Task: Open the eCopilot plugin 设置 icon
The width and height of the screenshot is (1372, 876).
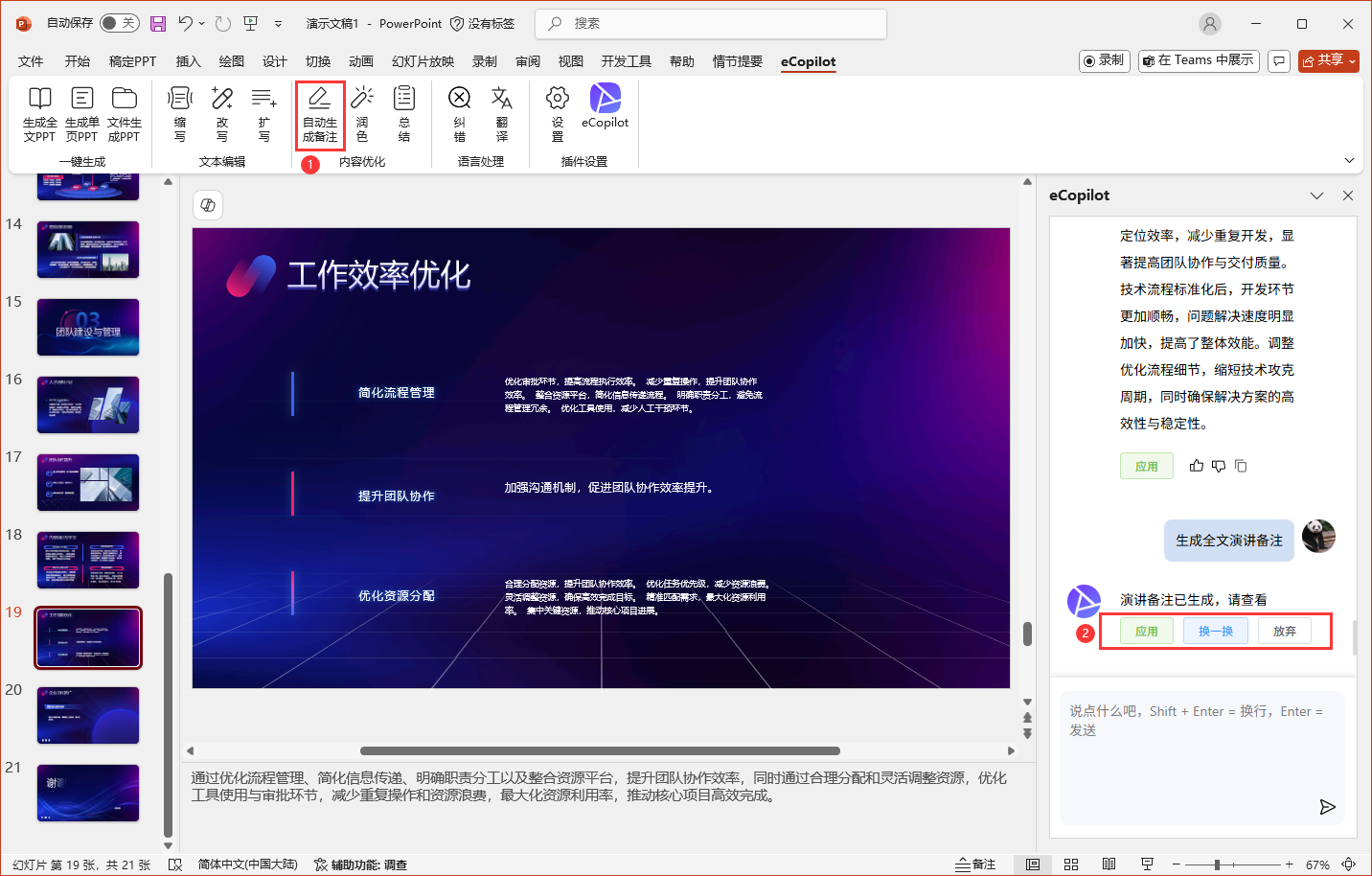Action: [x=557, y=114]
